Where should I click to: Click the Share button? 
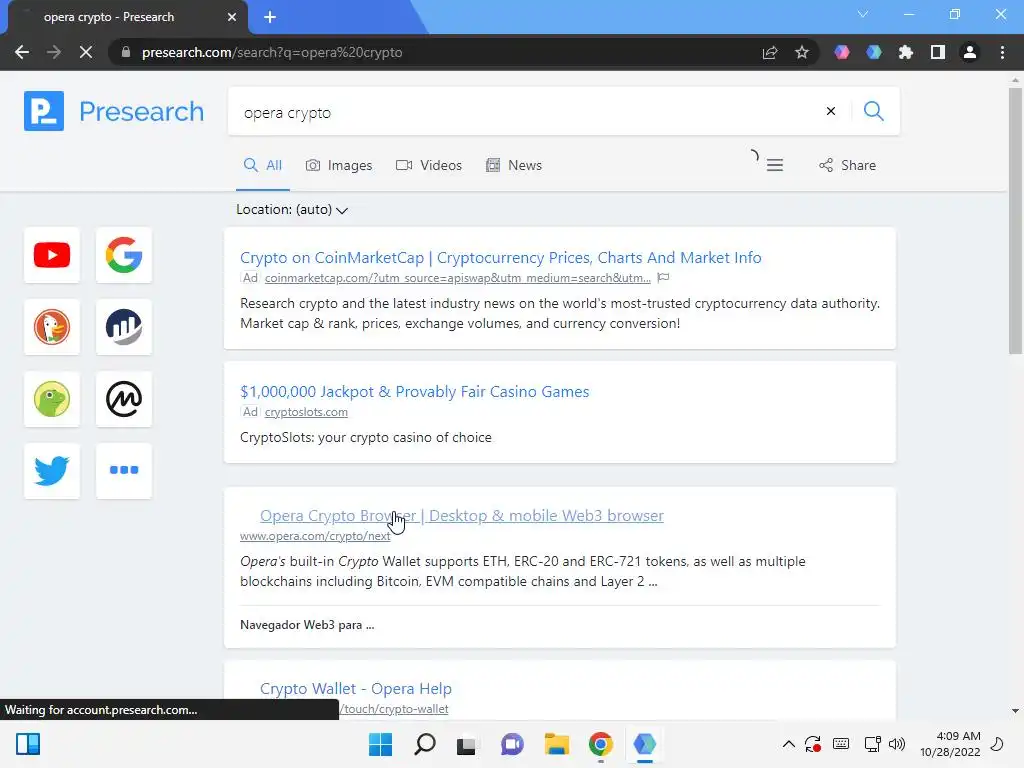pyautogui.click(x=848, y=165)
